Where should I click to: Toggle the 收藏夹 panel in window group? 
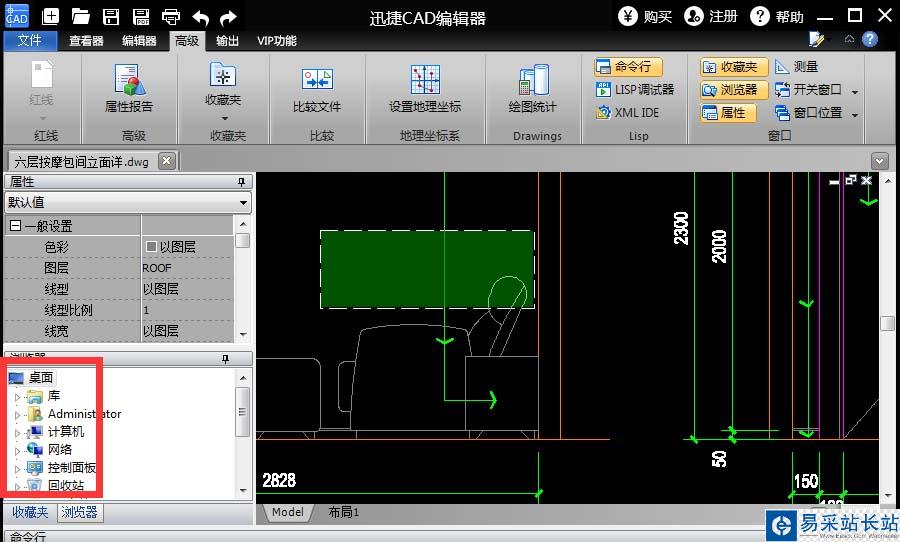click(x=734, y=67)
